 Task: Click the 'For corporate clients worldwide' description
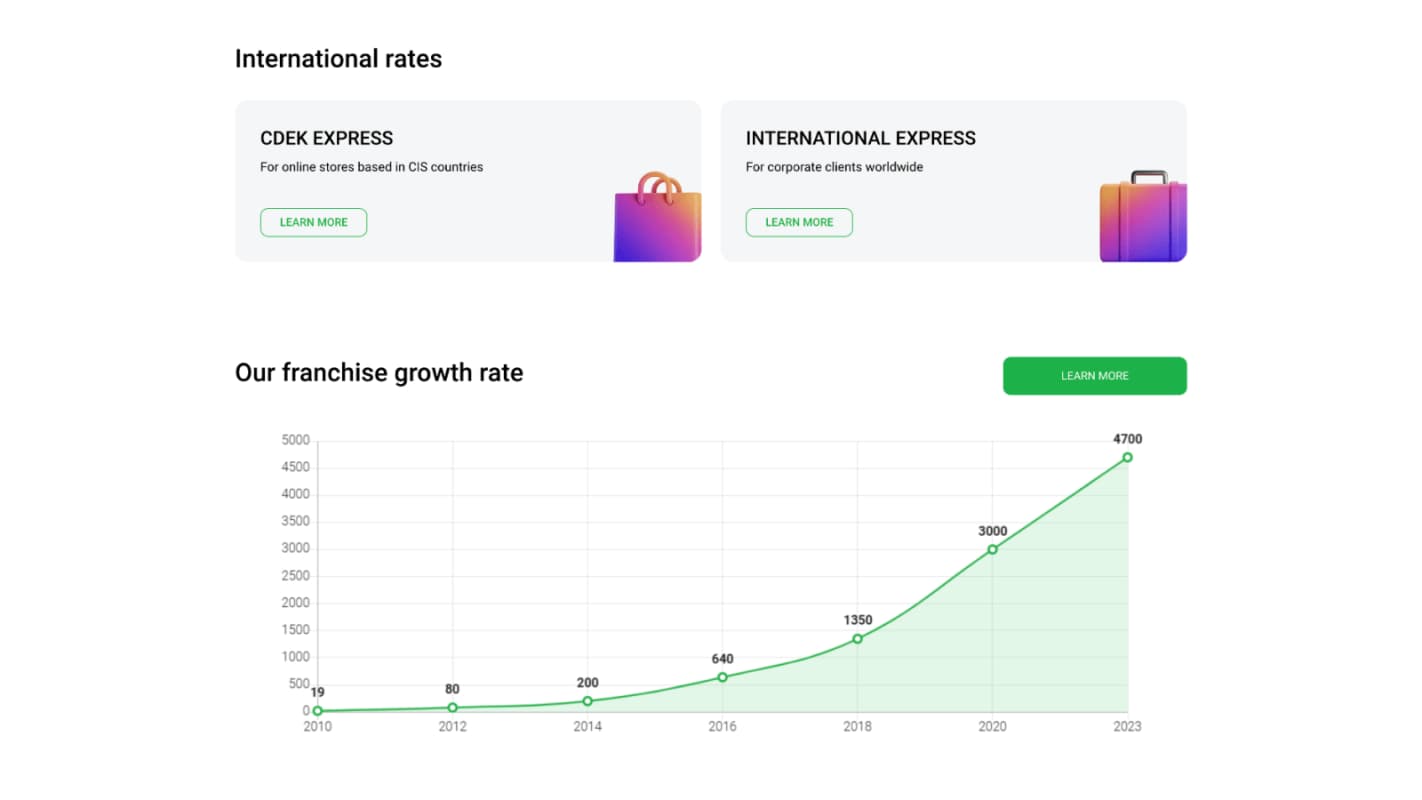[834, 167]
